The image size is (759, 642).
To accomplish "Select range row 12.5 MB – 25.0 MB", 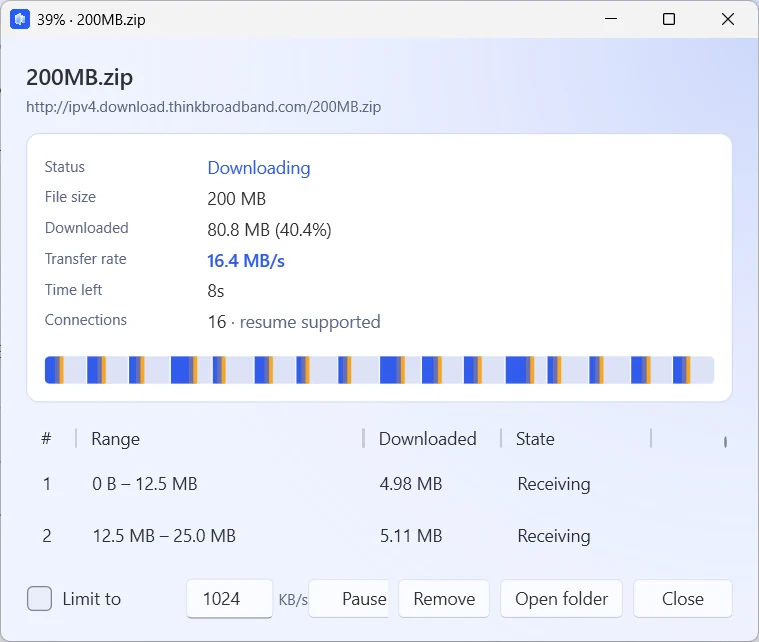I will tap(379, 535).
